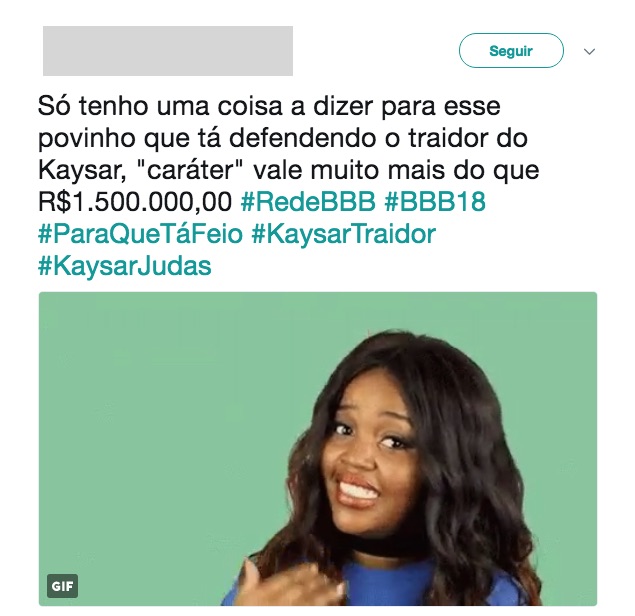Click the grayed-out profile name area

click(168, 51)
